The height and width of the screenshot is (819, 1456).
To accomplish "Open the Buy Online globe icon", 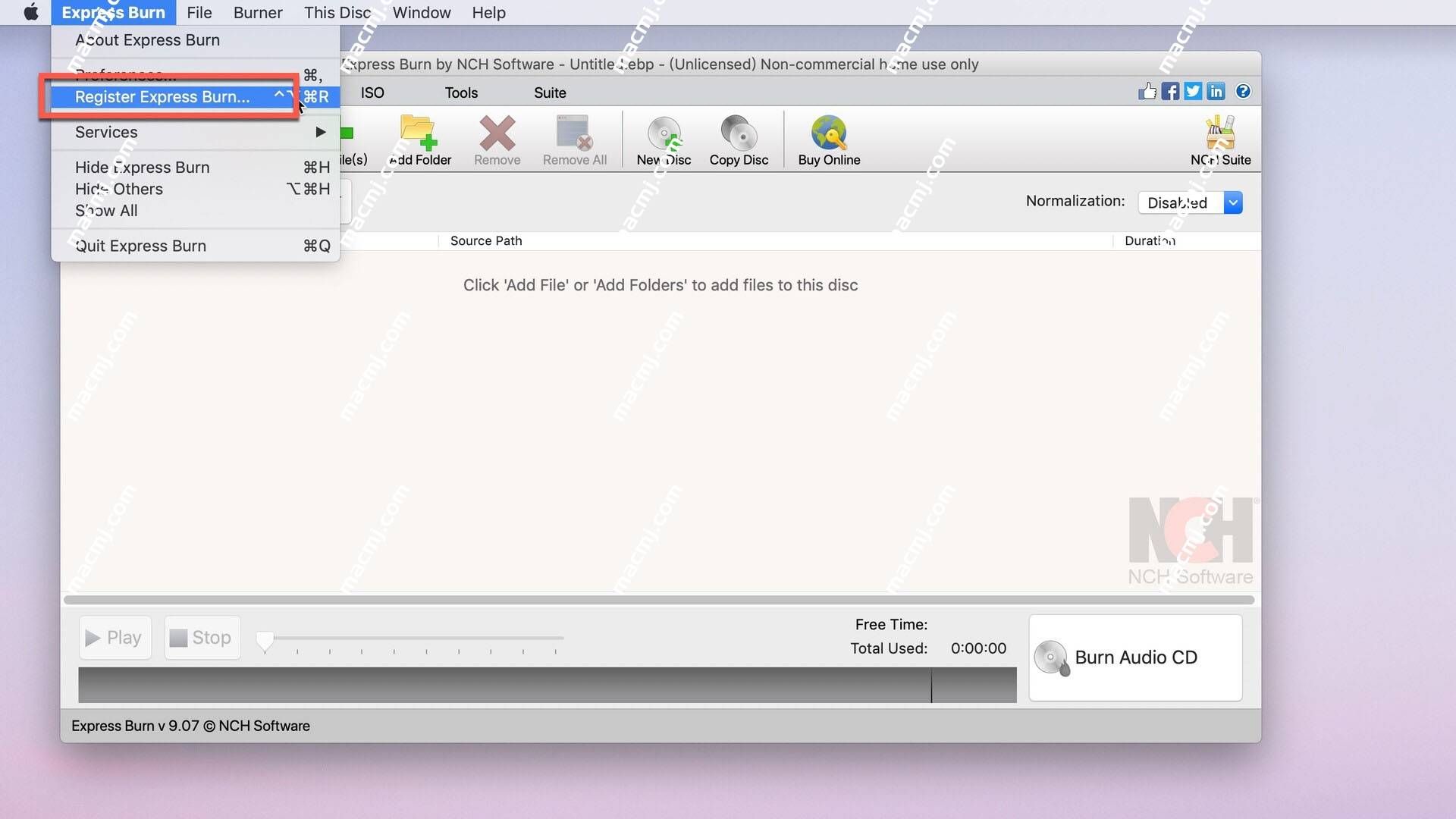I will [829, 141].
